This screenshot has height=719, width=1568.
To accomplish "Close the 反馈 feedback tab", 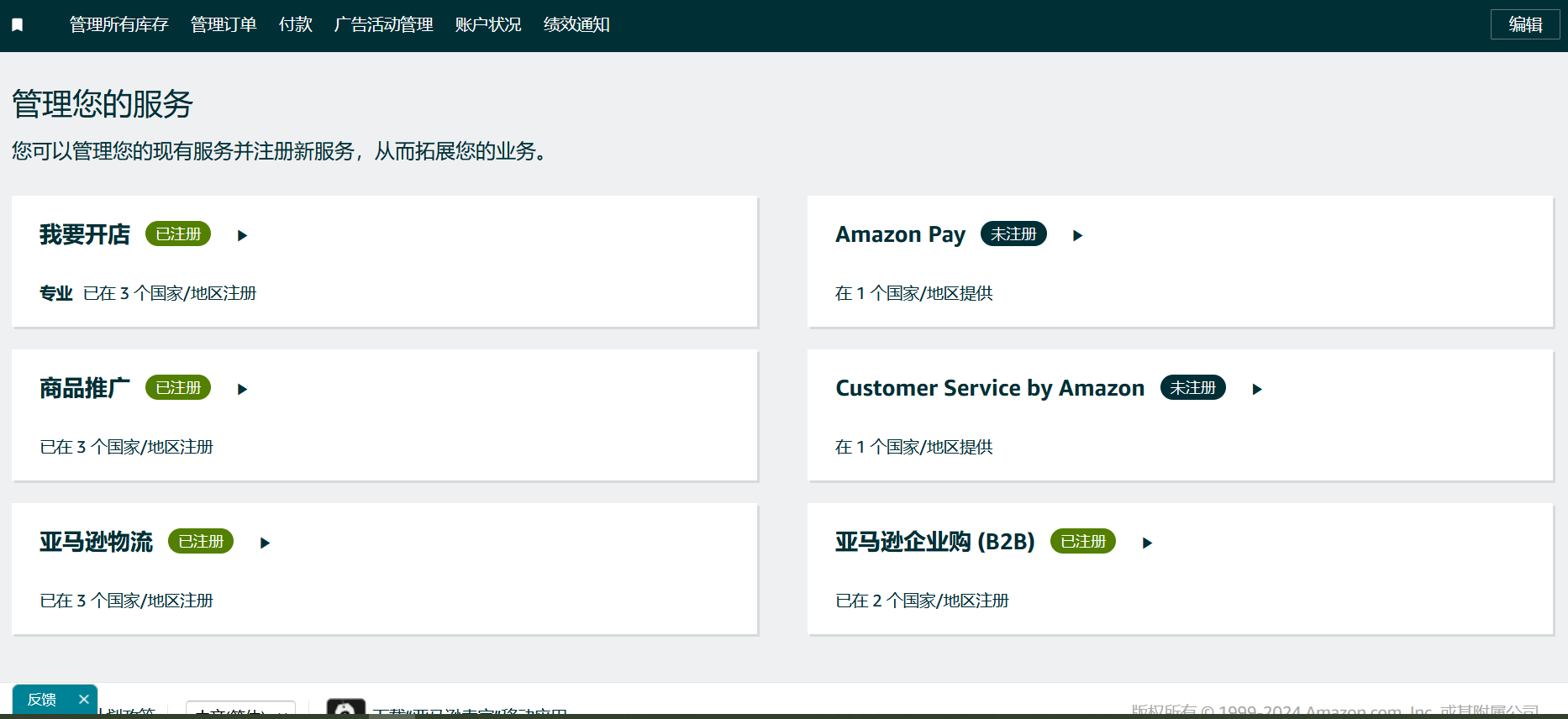I will pyautogui.click(x=84, y=699).
